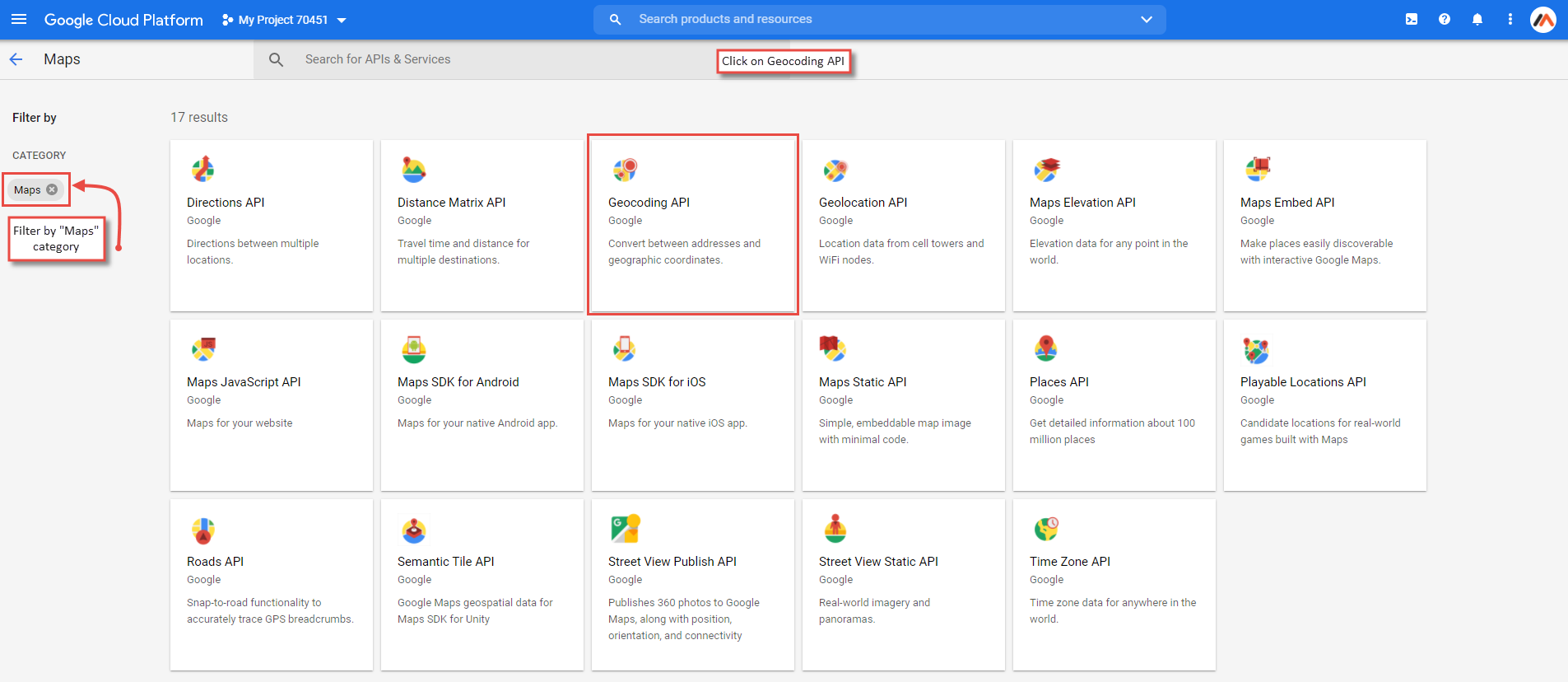Click the Maps Embed API icon

point(1258,169)
